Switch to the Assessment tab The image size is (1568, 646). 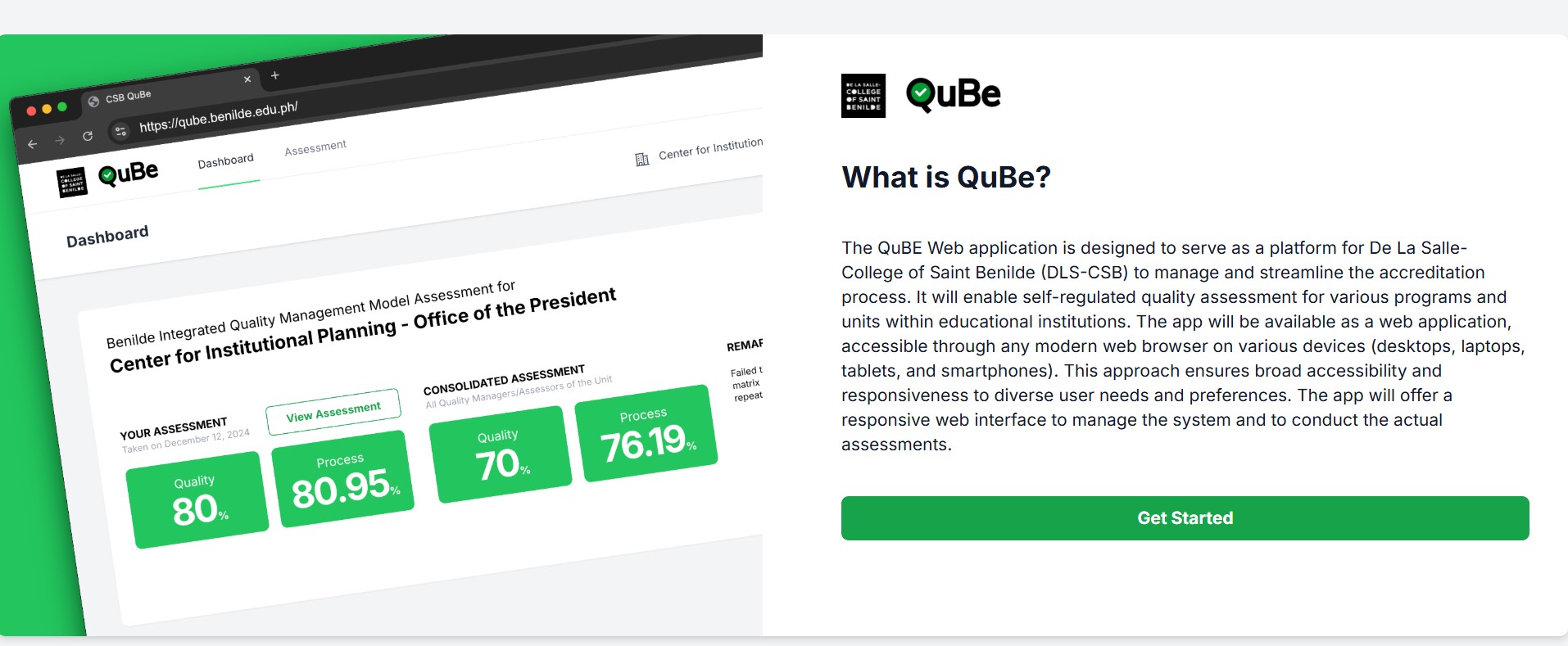pos(315,147)
